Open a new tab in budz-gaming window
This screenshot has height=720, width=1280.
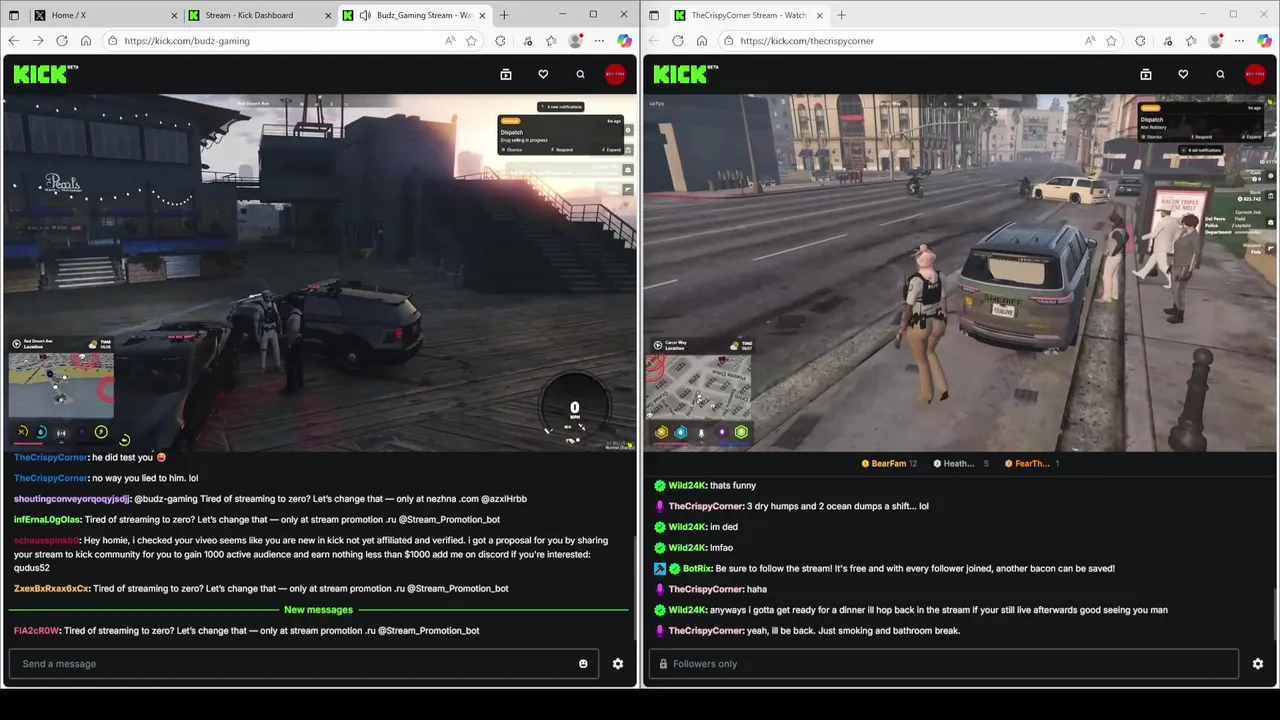click(x=504, y=15)
